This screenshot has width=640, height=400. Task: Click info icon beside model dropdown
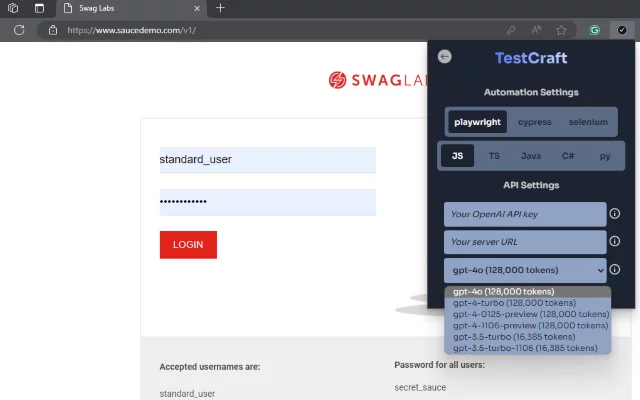[615, 270]
